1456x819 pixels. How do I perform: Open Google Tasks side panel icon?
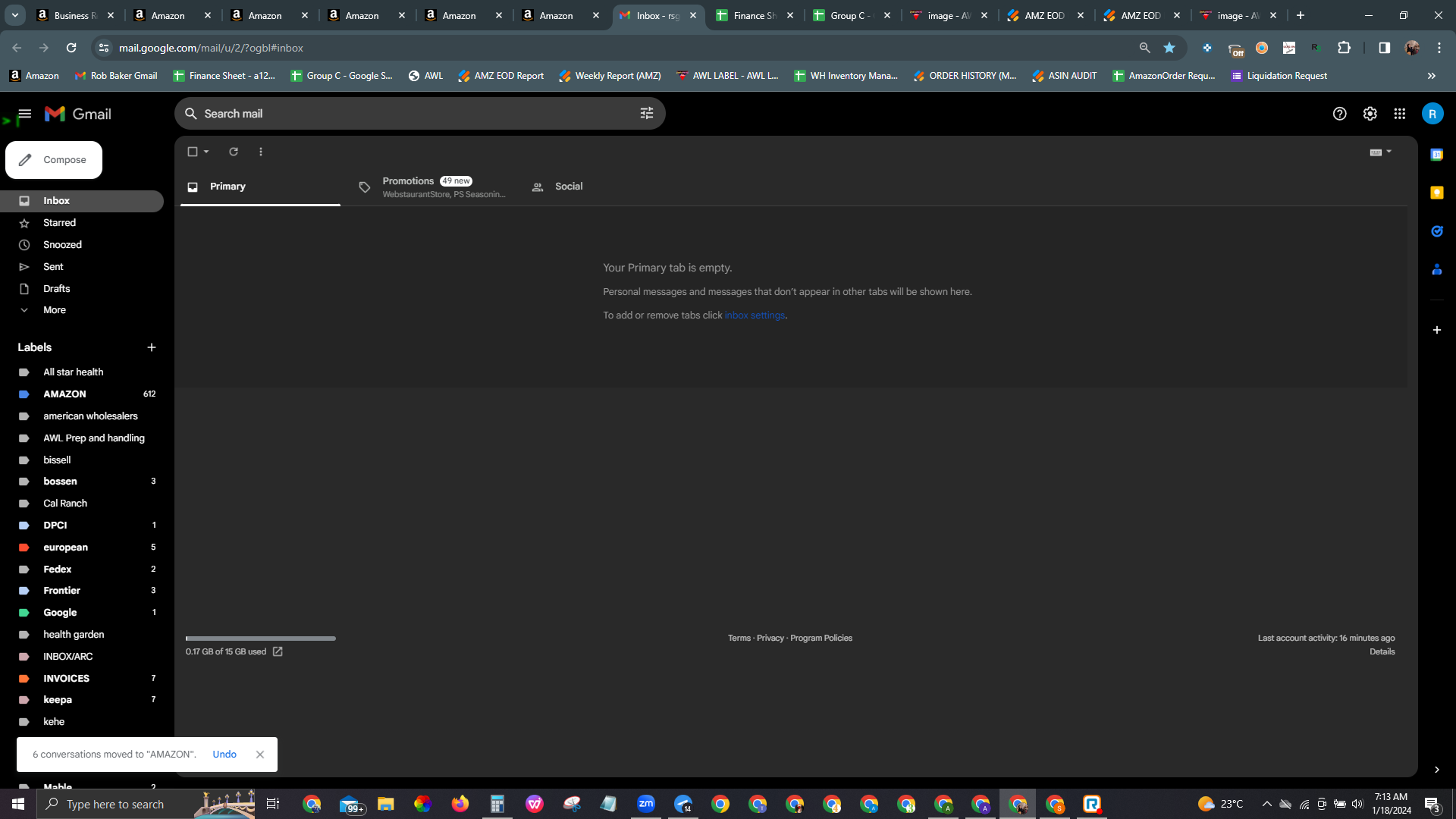coord(1437,231)
